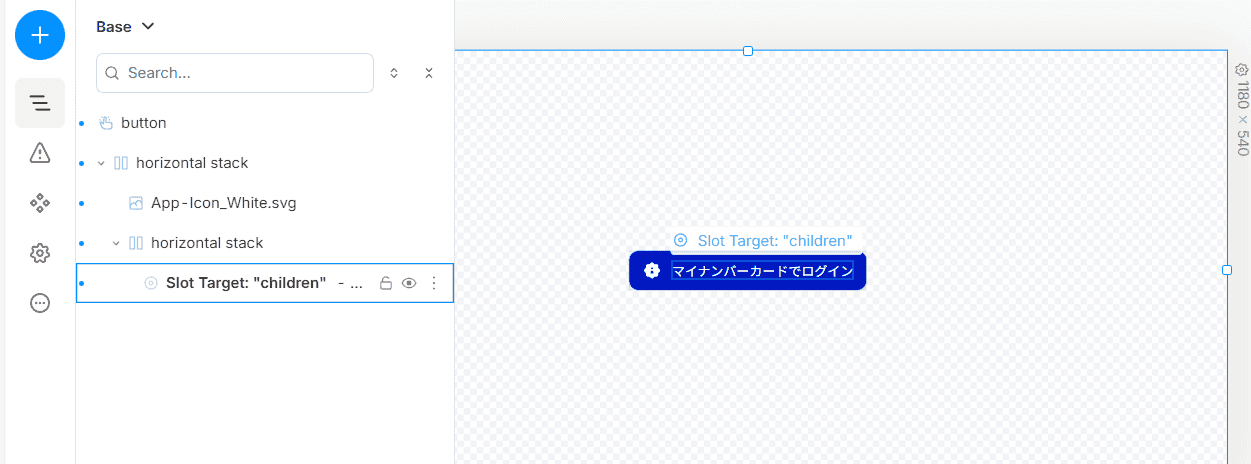The height and width of the screenshot is (464, 1251).
Task: Click the Slot Target "children" canvas label
Action: click(x=764, y=240)
